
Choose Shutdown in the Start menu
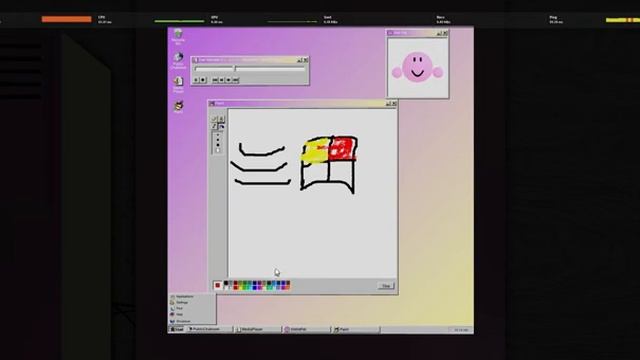(x=192, y=321)
